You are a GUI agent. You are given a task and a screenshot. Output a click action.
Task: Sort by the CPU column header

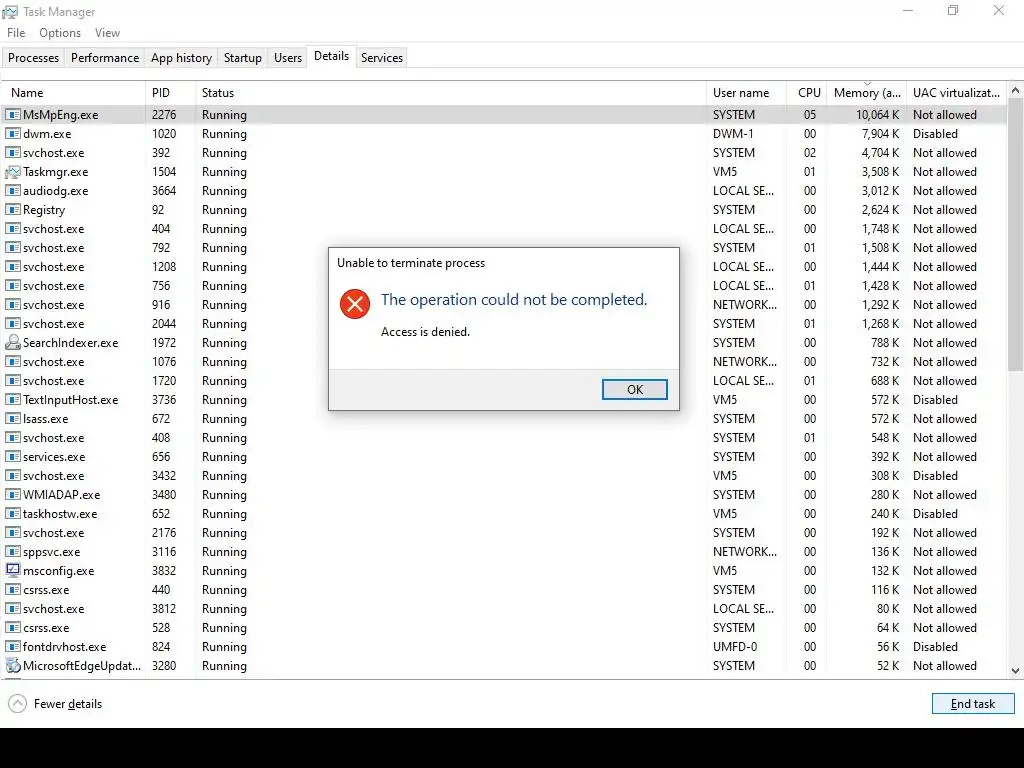pos(807,93)
